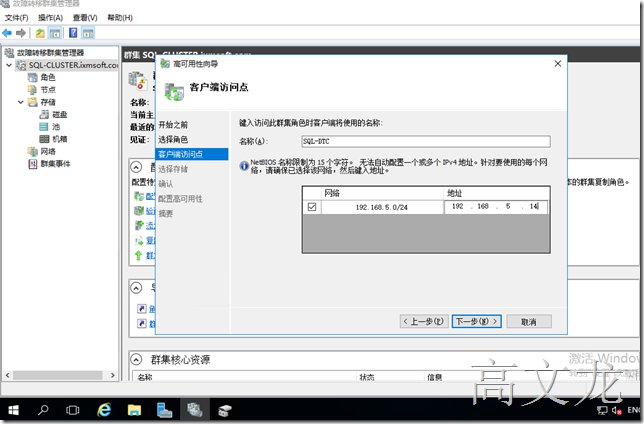644x424 pixels.
Task: Click Failover Cluster Manager taskbar icon
Action: (x=195, y=410)
